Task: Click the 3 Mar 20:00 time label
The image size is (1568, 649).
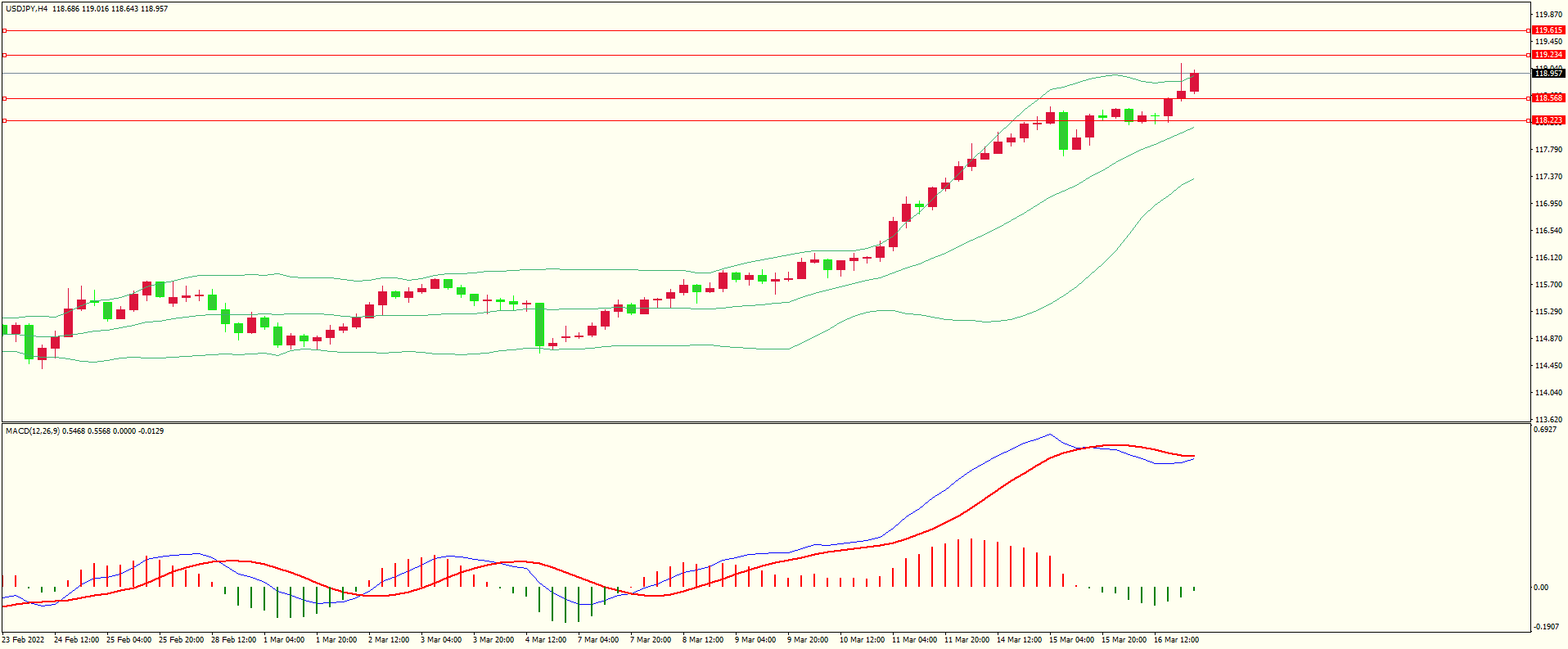Action: click(x=493, y=640)
